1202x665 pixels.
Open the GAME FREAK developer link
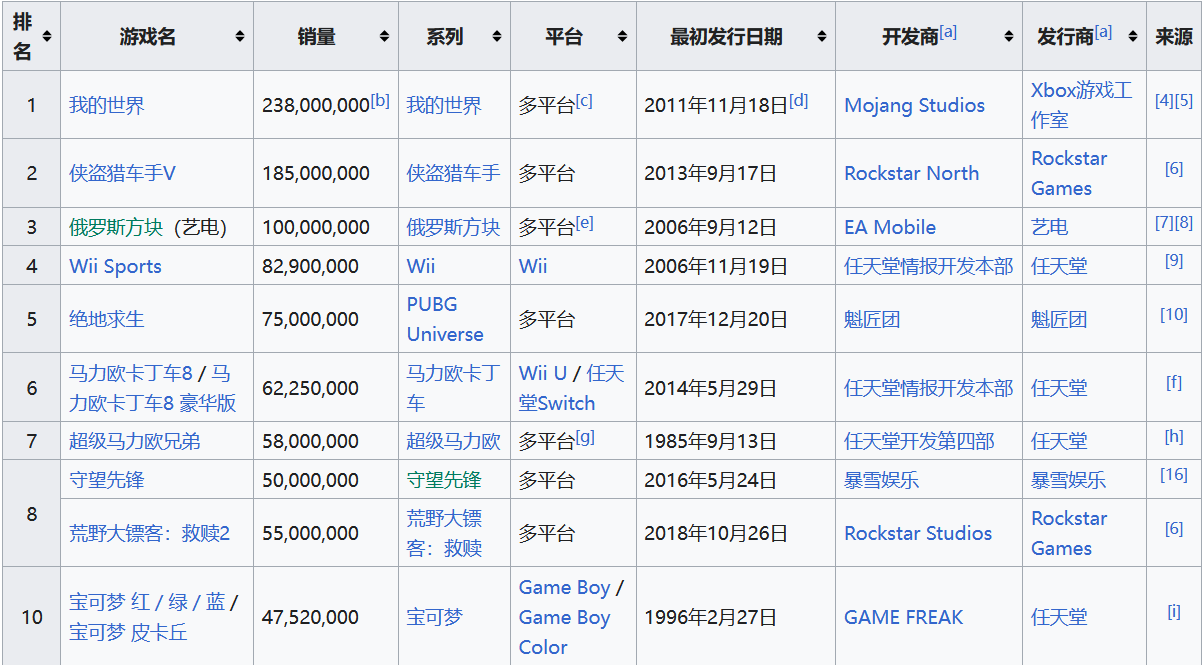904,617
